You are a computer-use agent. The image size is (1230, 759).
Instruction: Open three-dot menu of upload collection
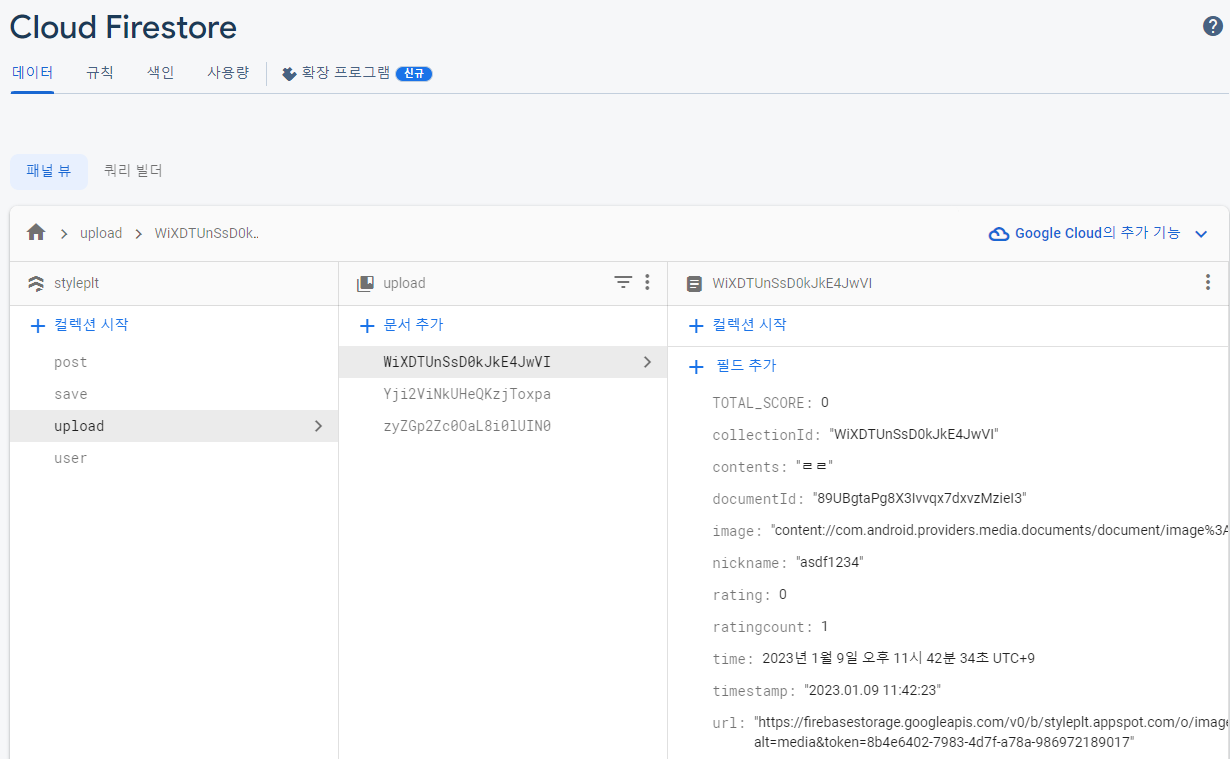647,283
